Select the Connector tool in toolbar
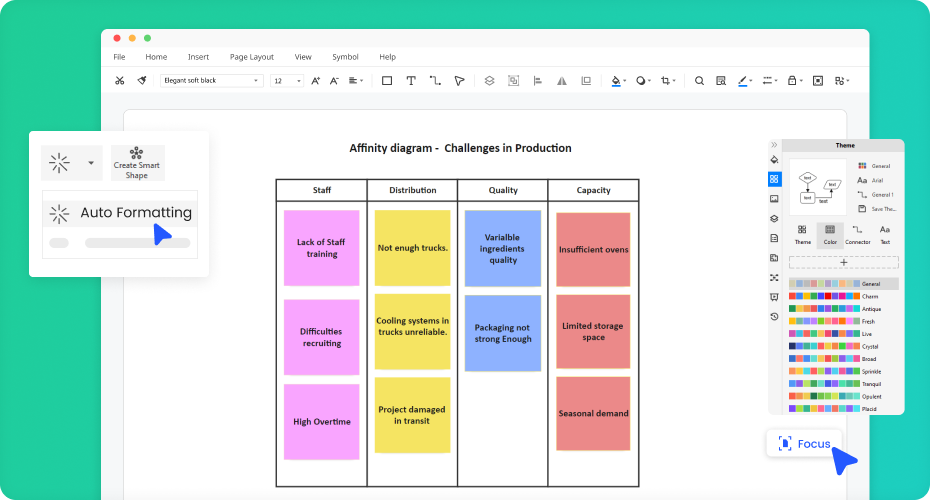 pos(435,81)
